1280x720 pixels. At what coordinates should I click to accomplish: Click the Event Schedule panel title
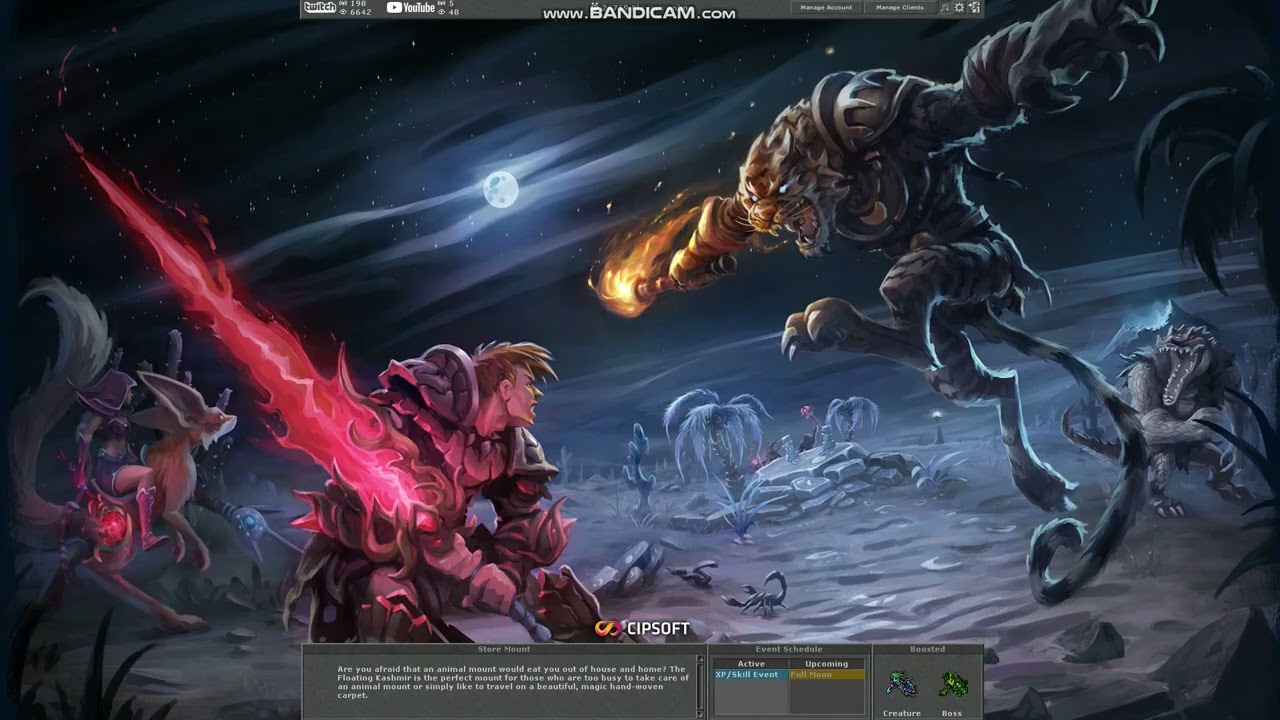789,649
